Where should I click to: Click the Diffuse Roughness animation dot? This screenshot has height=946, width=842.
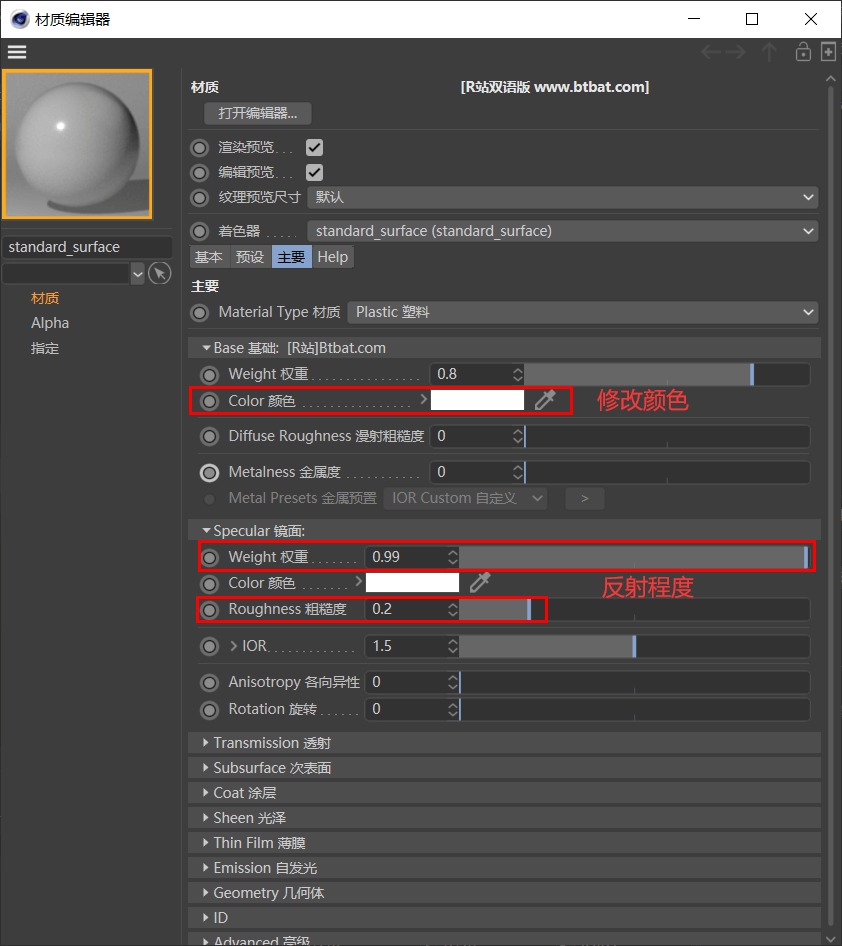(x=209, y=436)
